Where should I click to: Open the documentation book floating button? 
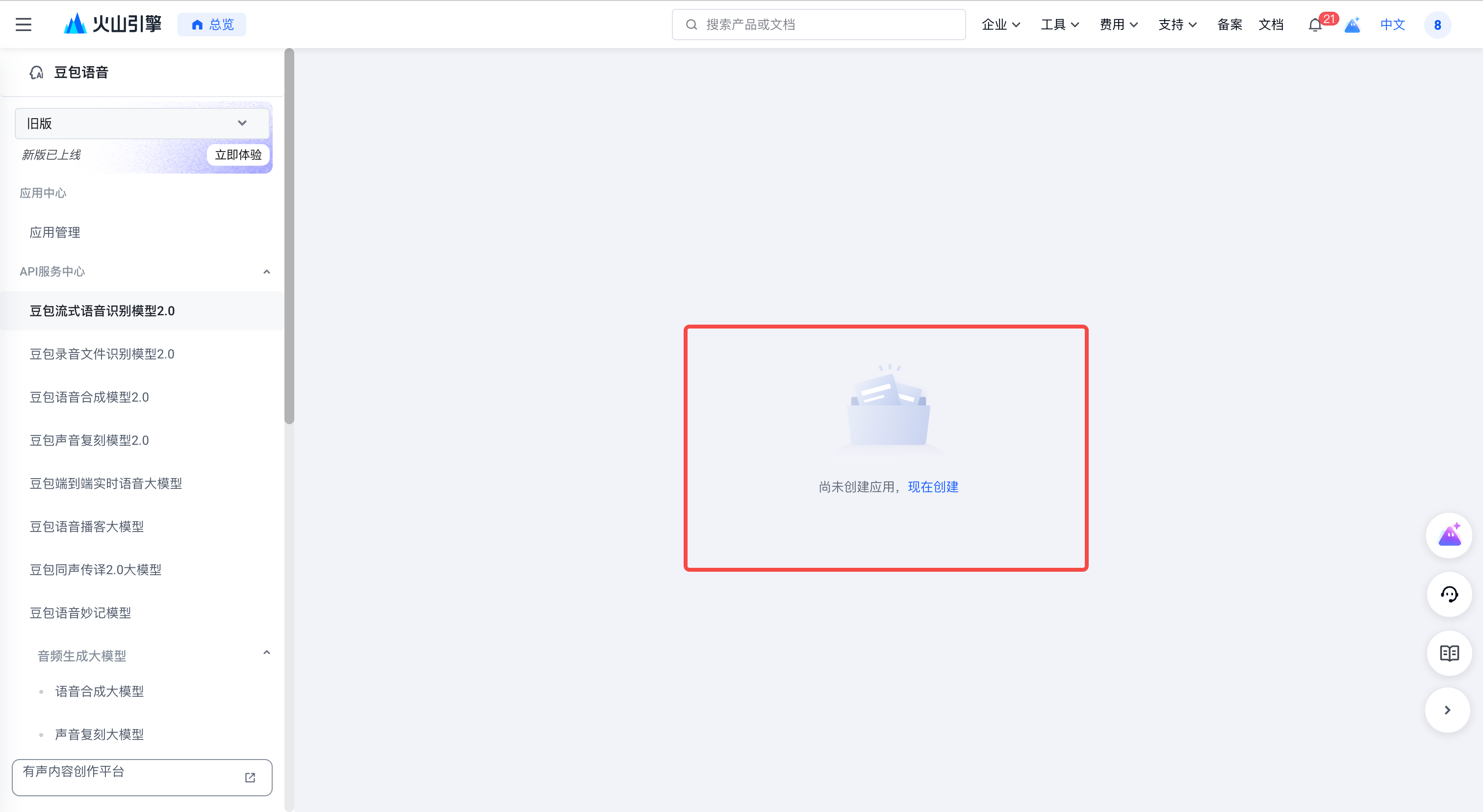tap(1449, 653)
